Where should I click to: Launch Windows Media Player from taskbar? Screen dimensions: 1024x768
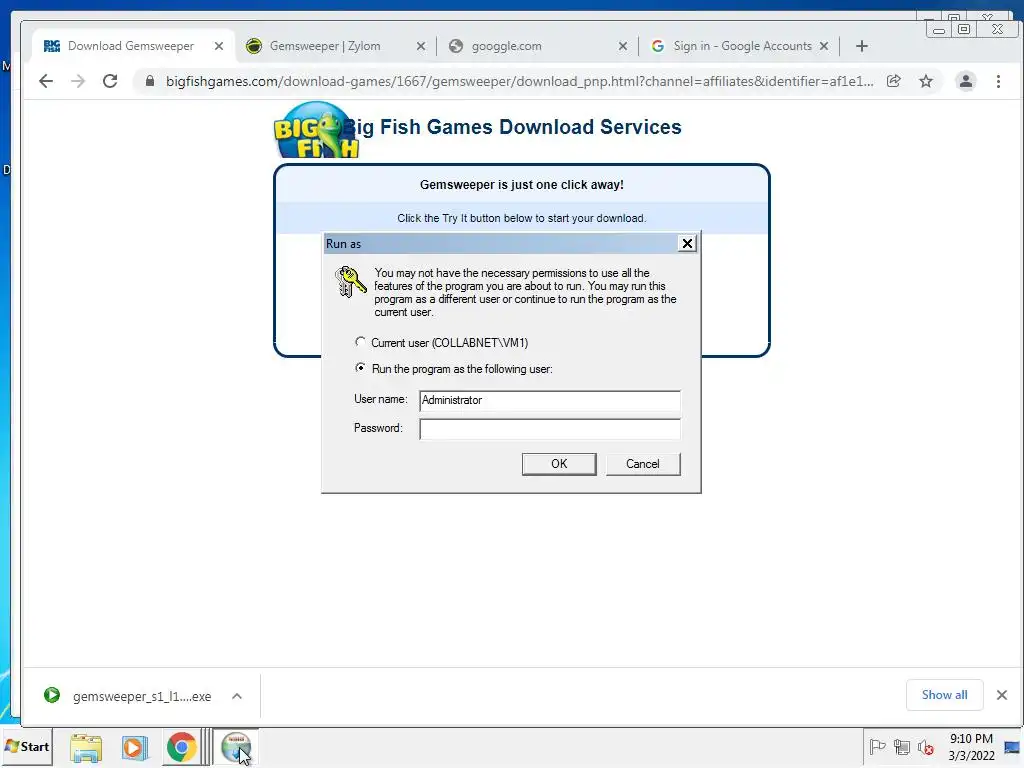(x=135, y=747)
